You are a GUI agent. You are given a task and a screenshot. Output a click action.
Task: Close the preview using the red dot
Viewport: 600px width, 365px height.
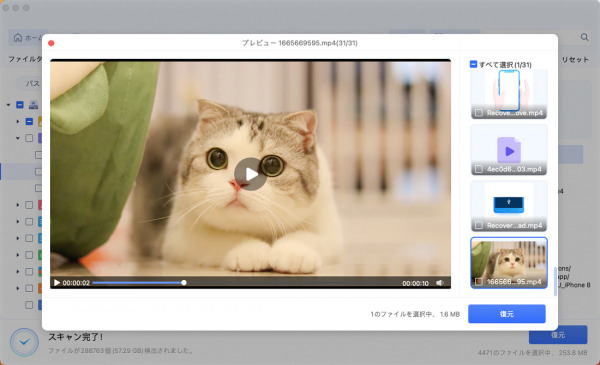click(51, 43)
